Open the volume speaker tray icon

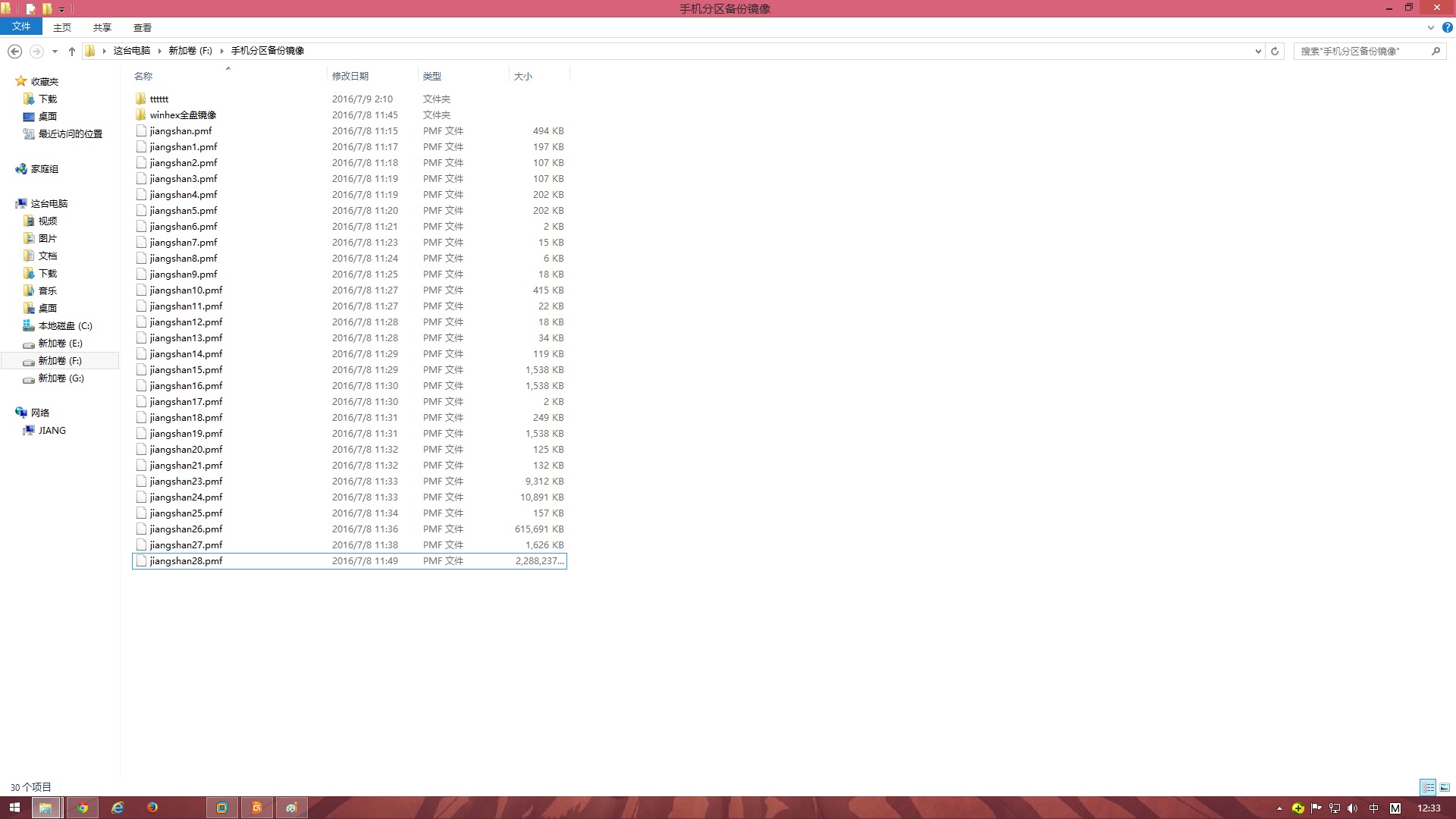(1352, 808)
